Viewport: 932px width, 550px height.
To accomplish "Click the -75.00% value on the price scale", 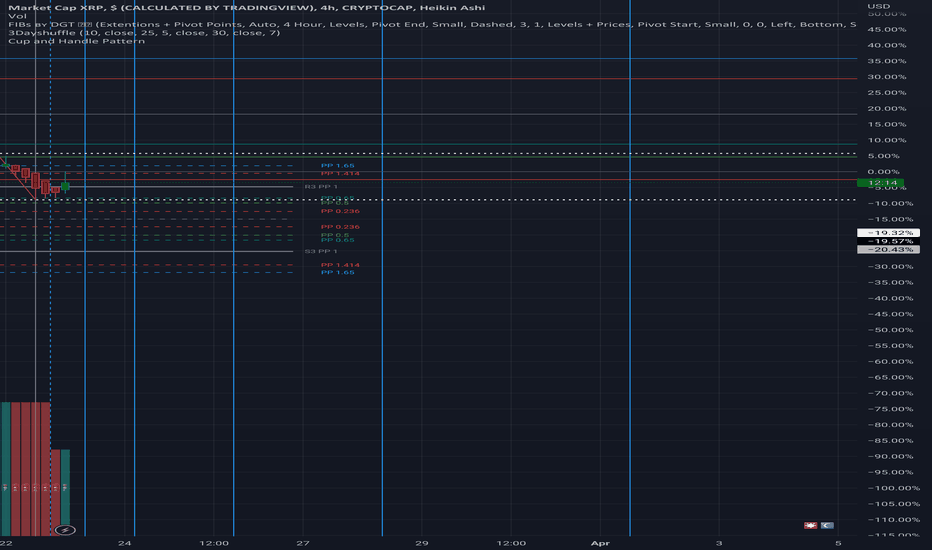I will (x=888, y=409).
